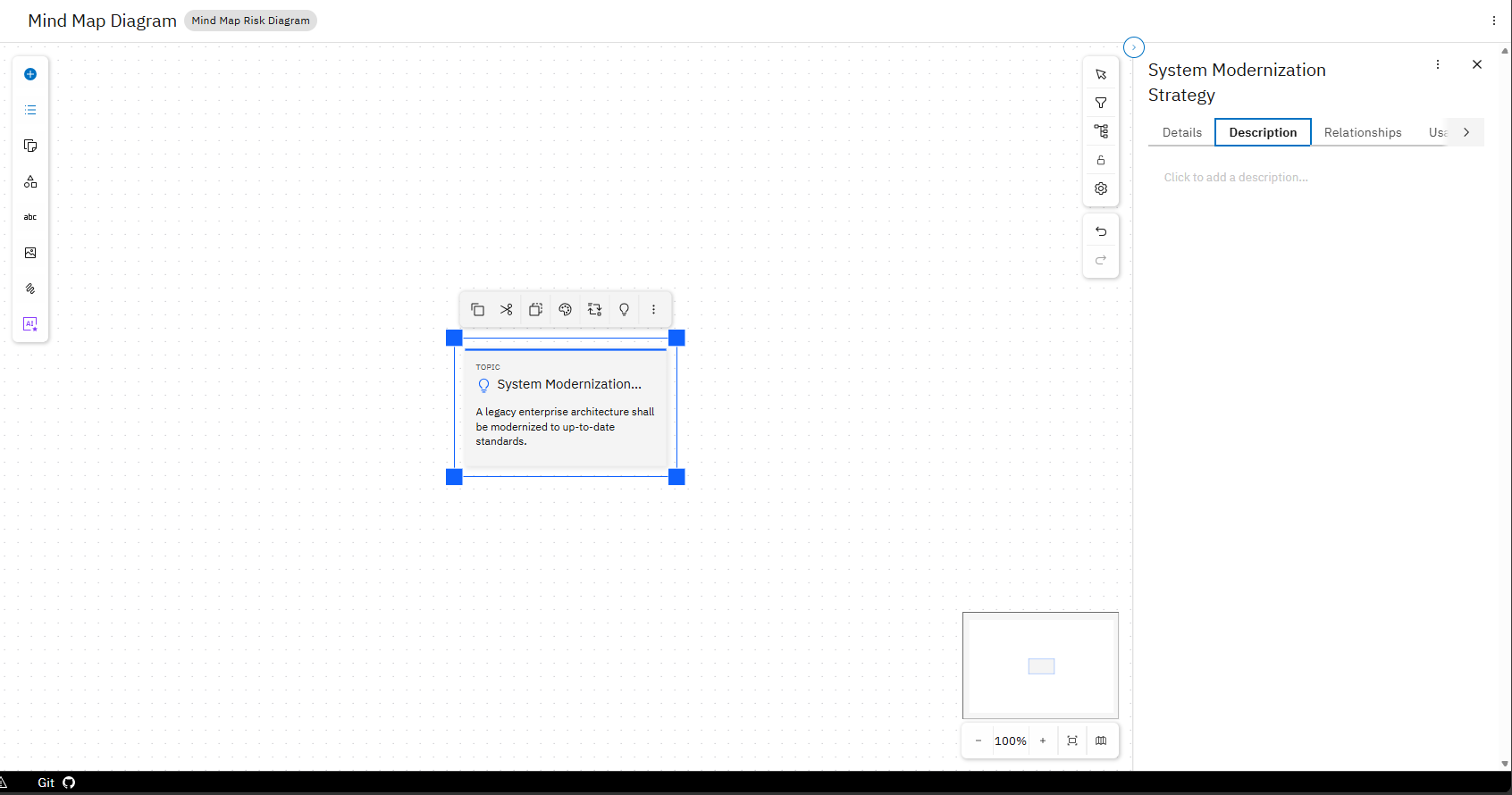Click the tree layout icon
This screenshot has height=795, width=1512.
coord(1101,131)
